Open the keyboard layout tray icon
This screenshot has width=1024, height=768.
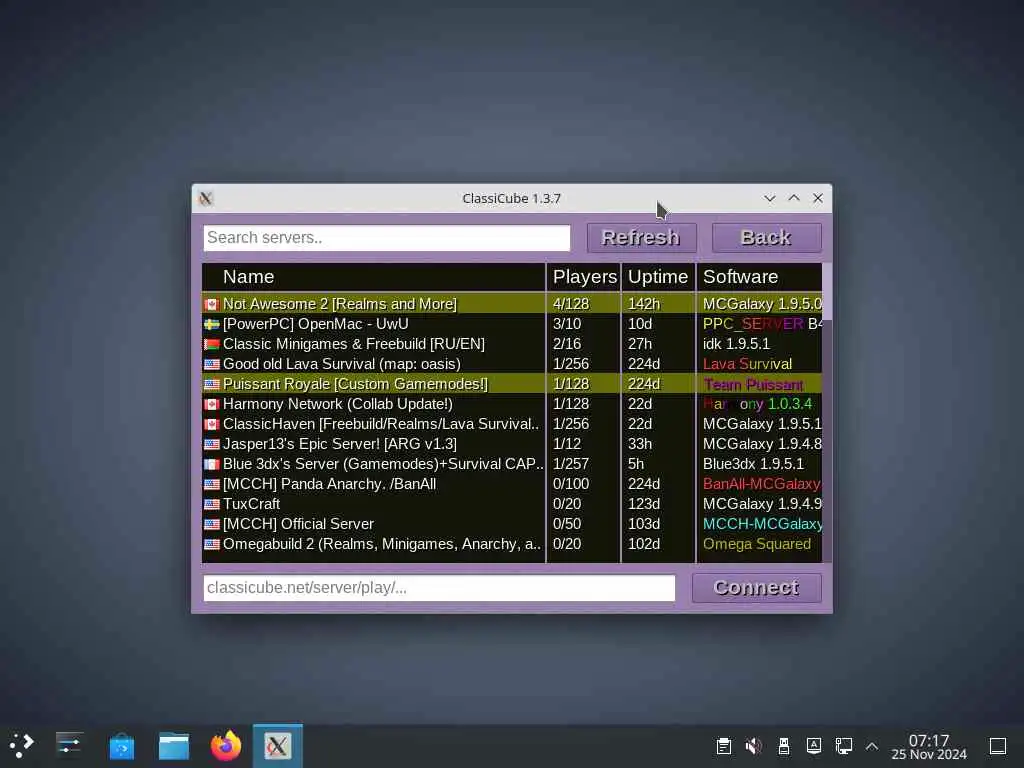[x=814, y=746]
